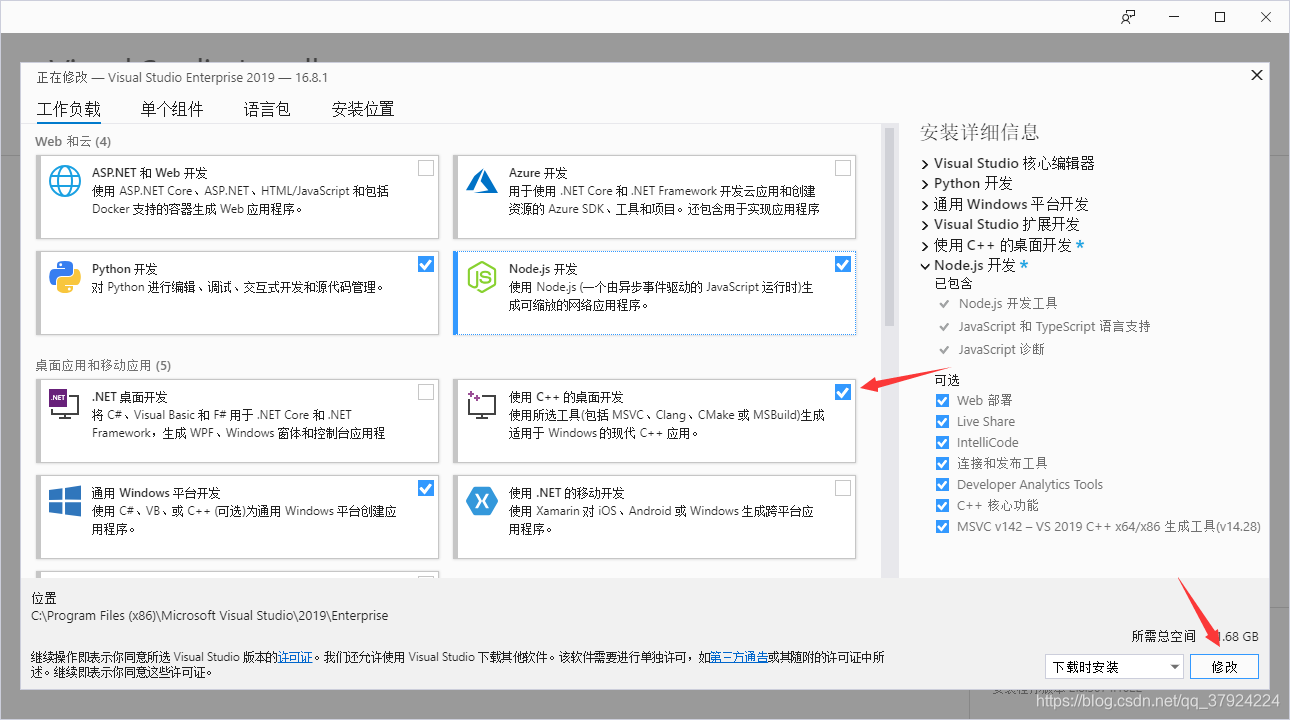The height and width of the screenshot is (720, 1290).
Task: Expand 通用 Windows 平台开发 details
Action: pos(925,204)
